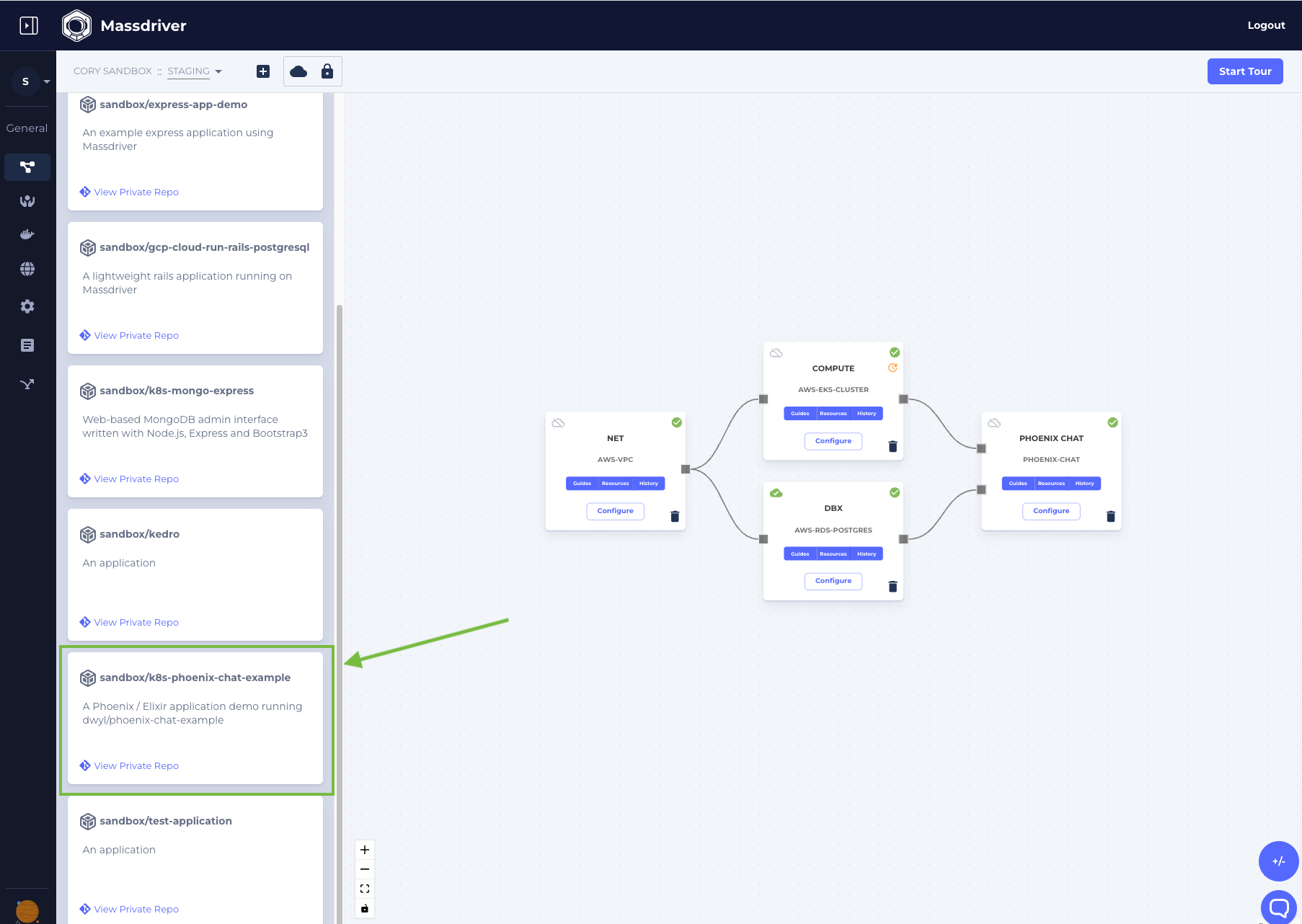Click the NET node cloud-off icon
This screenshot has width=1302, height=924.
click(558, 423)
